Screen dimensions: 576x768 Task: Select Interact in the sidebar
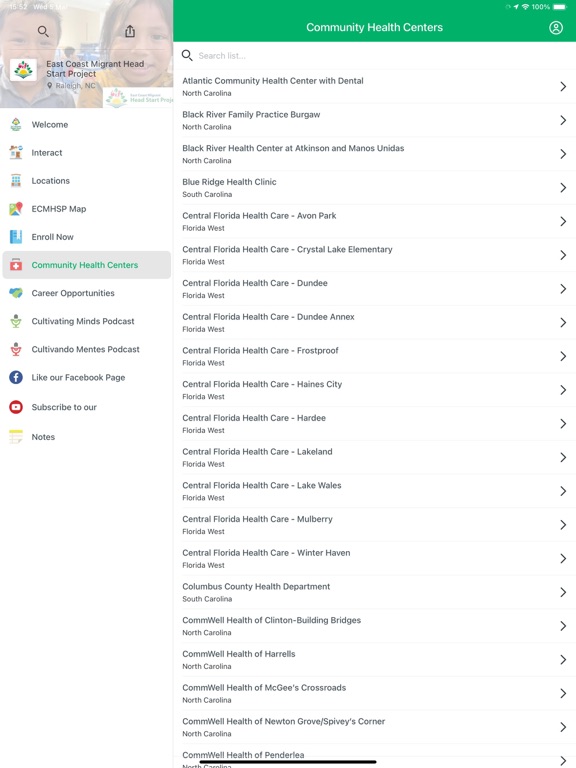[87, 152]
